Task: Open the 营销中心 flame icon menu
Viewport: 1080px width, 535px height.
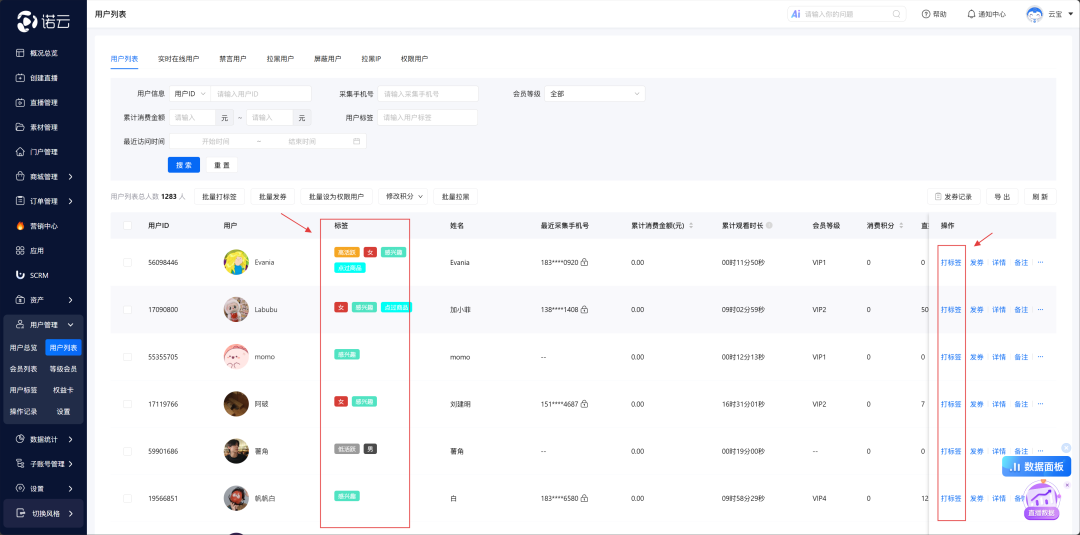Action: coord(20,226)
